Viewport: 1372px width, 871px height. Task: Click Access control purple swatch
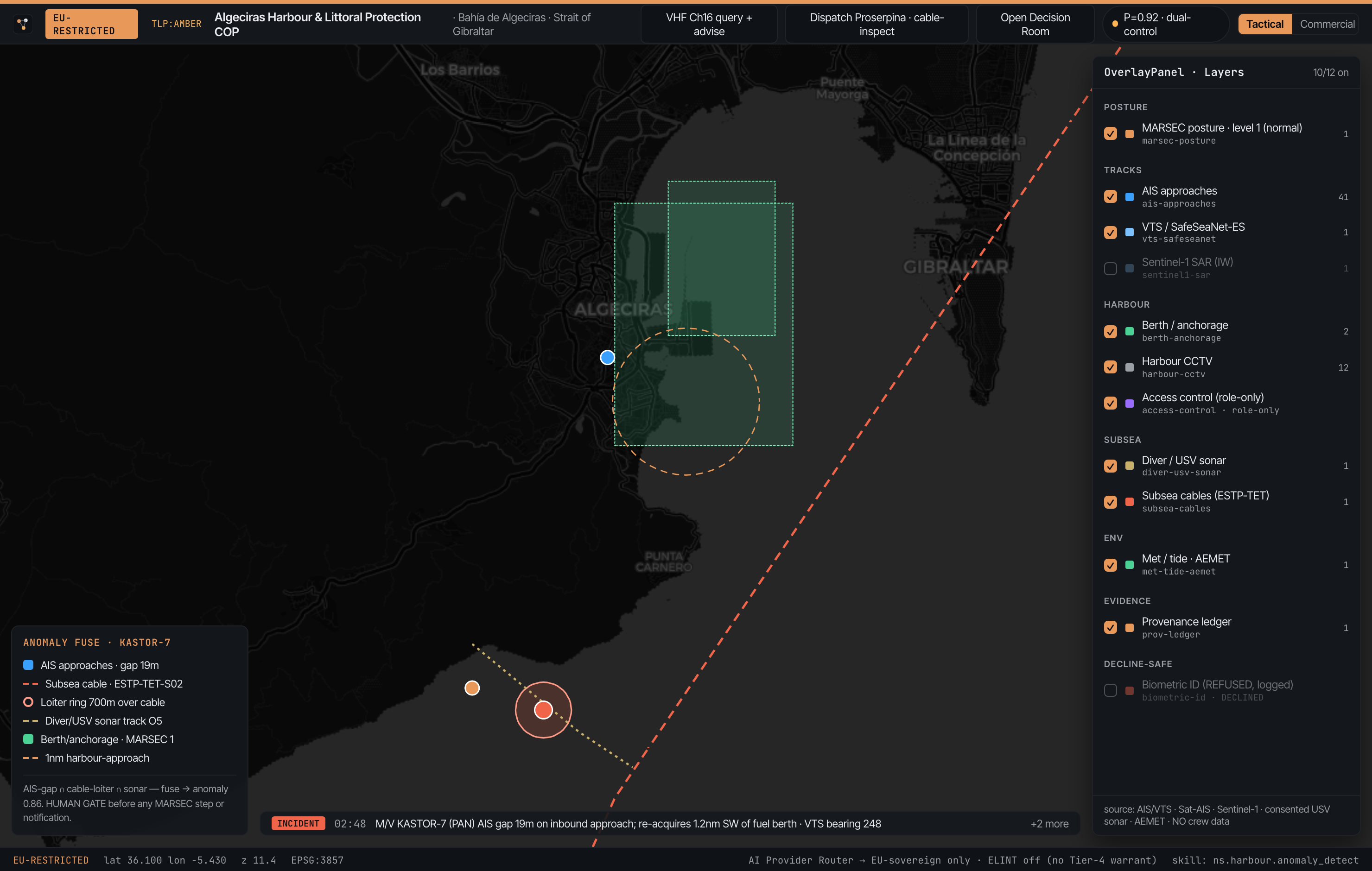pyautogui.click(x=1129, y=404)
